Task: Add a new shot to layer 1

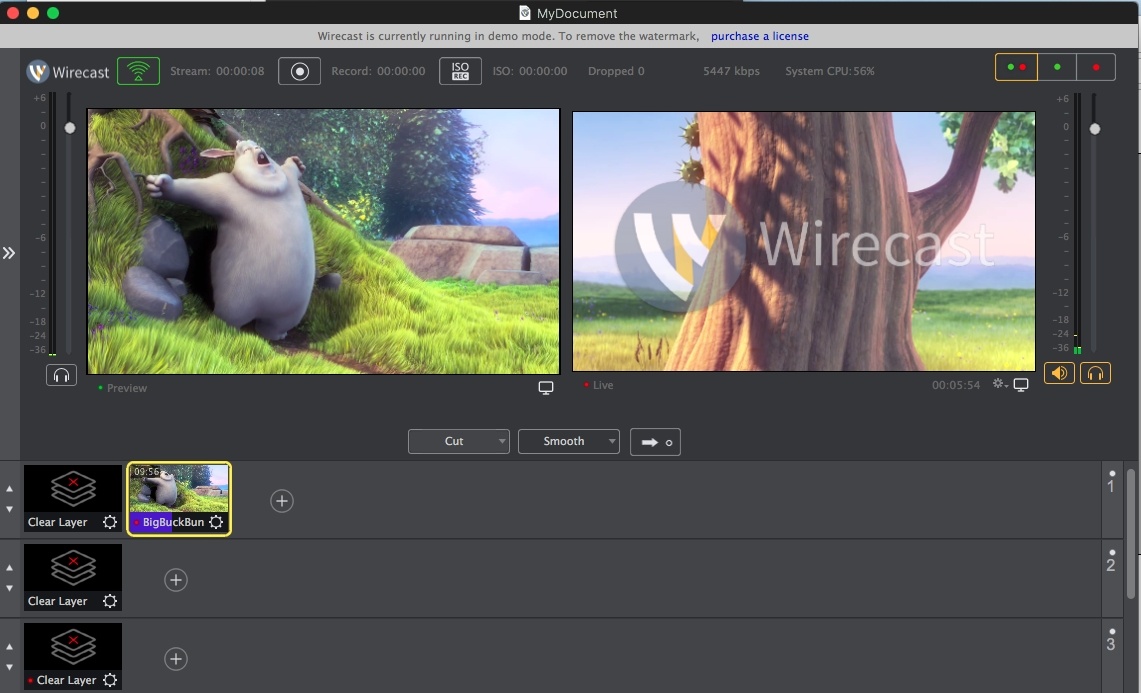Action: click(282, 501)
